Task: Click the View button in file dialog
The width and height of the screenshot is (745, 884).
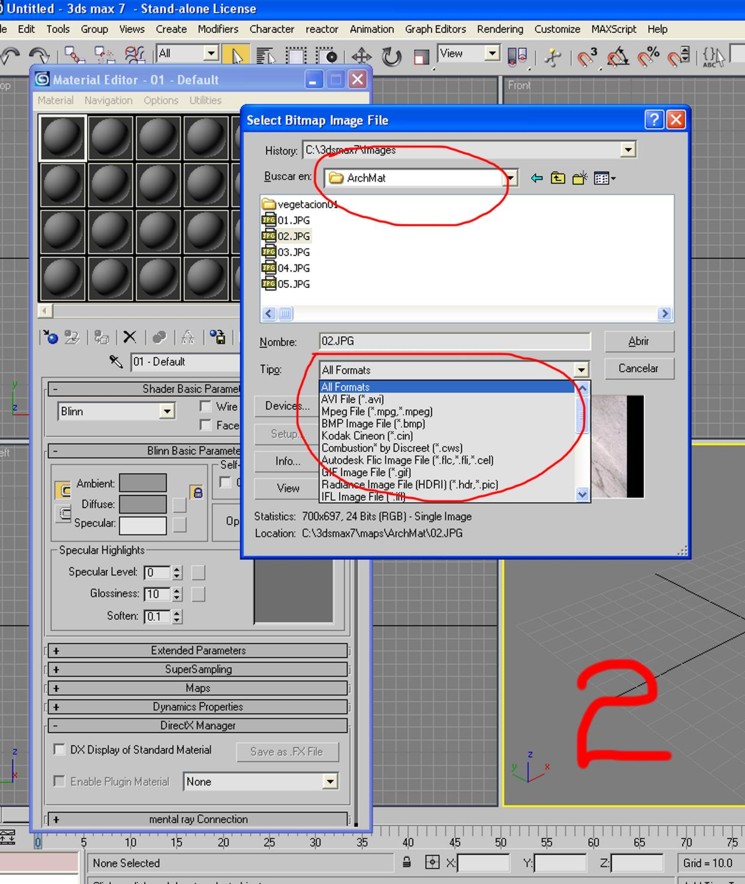Action: click(287, 488)
